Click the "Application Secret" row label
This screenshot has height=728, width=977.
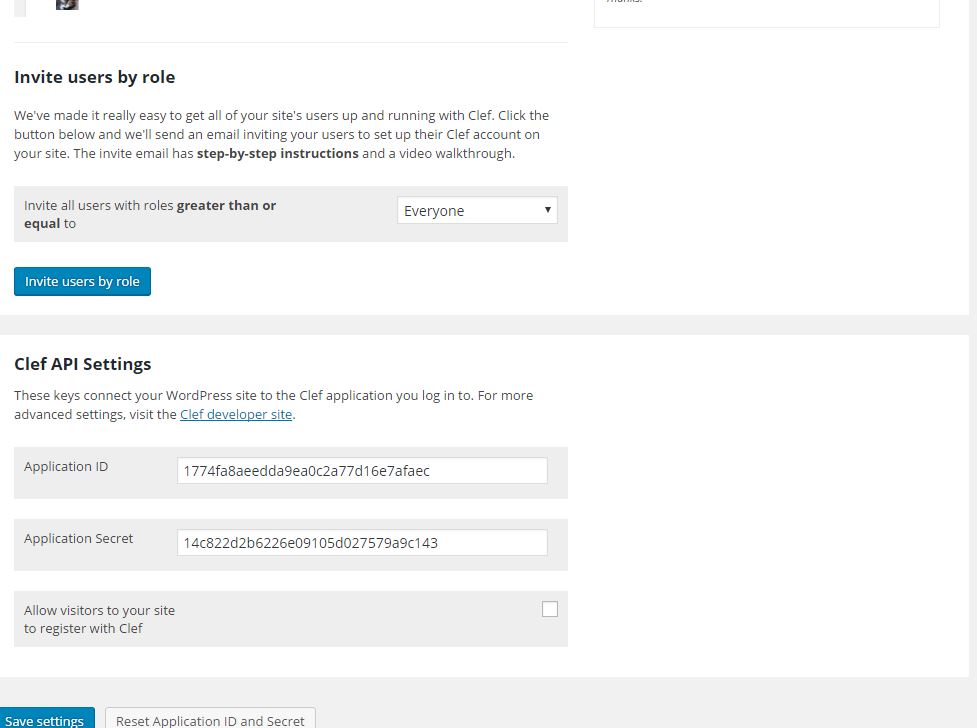pyautogui.click(x=78, y=538)
